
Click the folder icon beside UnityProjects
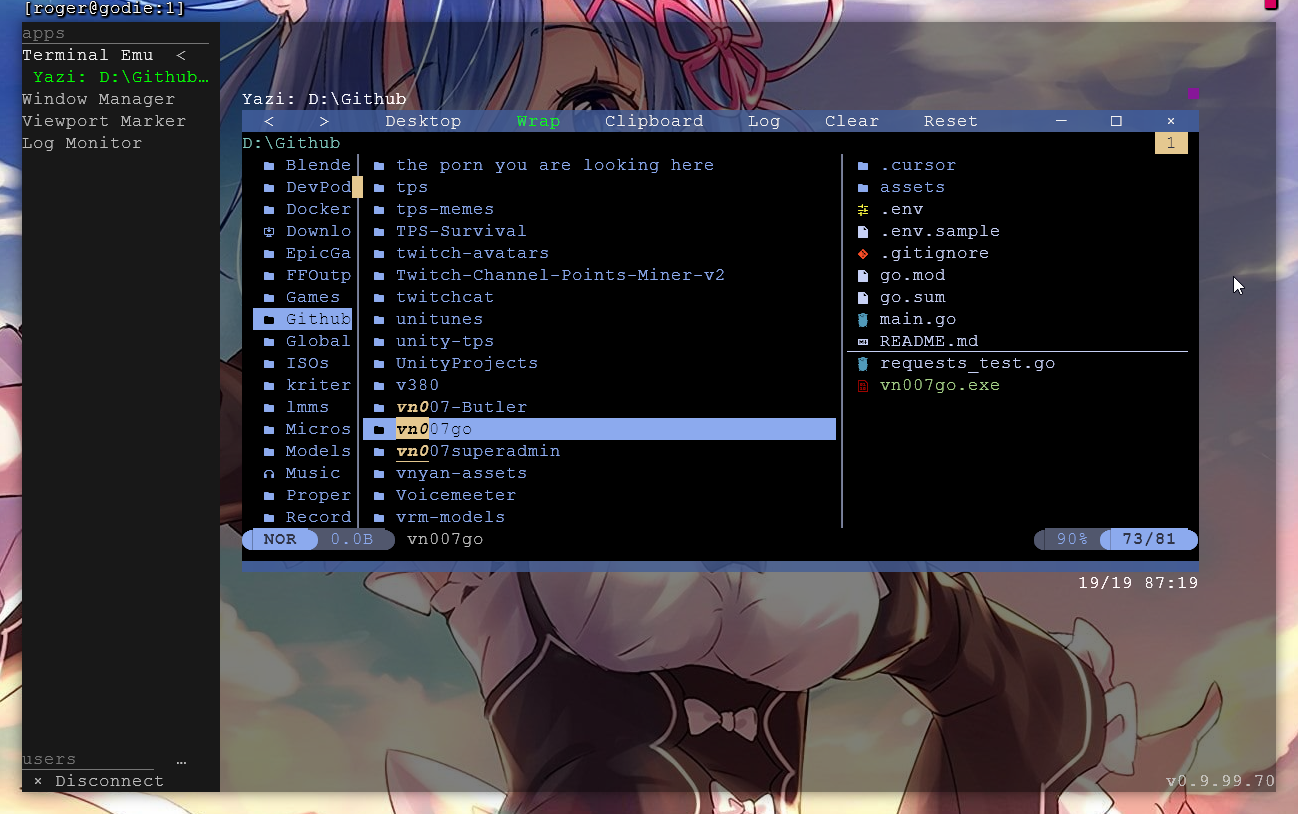379,363
